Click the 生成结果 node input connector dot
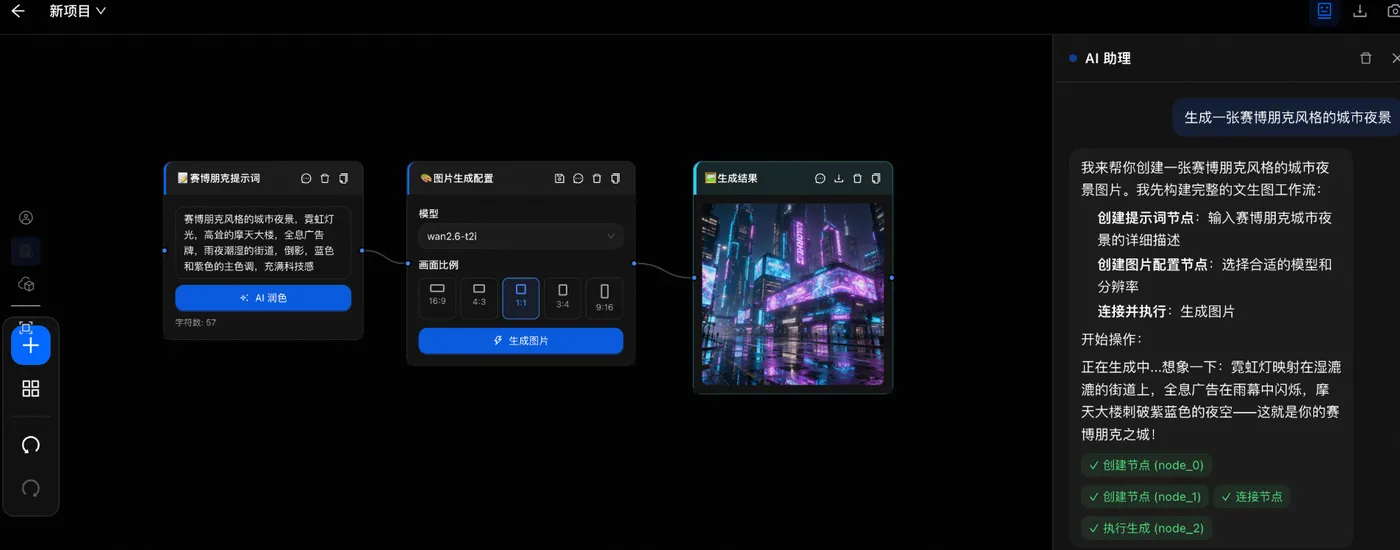This screenshot has height=550, width=1400. pyautogui.click(x=693, y=277)
